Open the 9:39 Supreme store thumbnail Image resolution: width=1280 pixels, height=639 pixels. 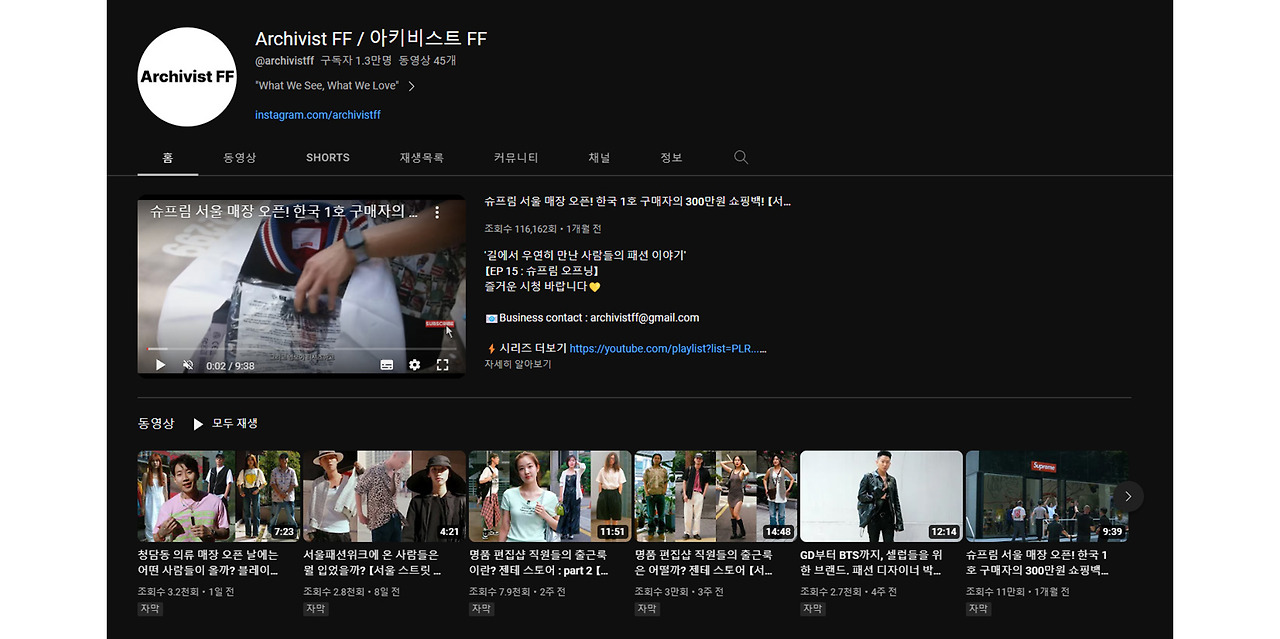(1047, 496)
